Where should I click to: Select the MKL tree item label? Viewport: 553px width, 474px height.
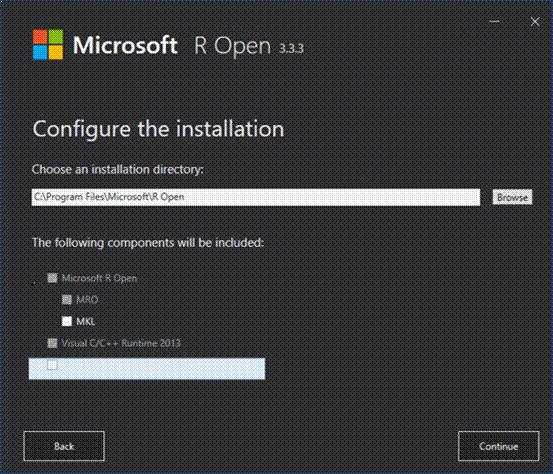pos(85,322)
